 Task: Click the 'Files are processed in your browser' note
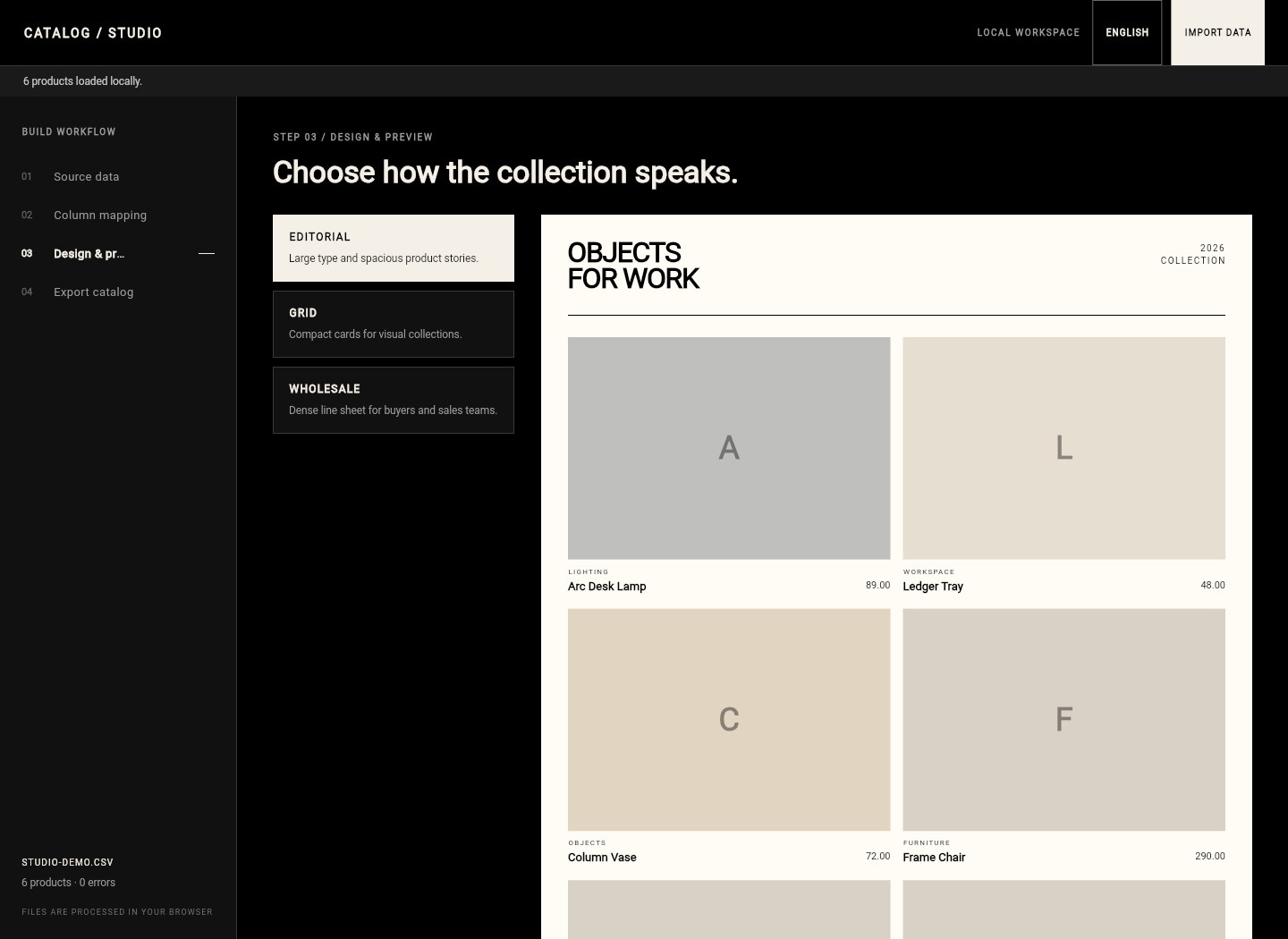(117, 912)
